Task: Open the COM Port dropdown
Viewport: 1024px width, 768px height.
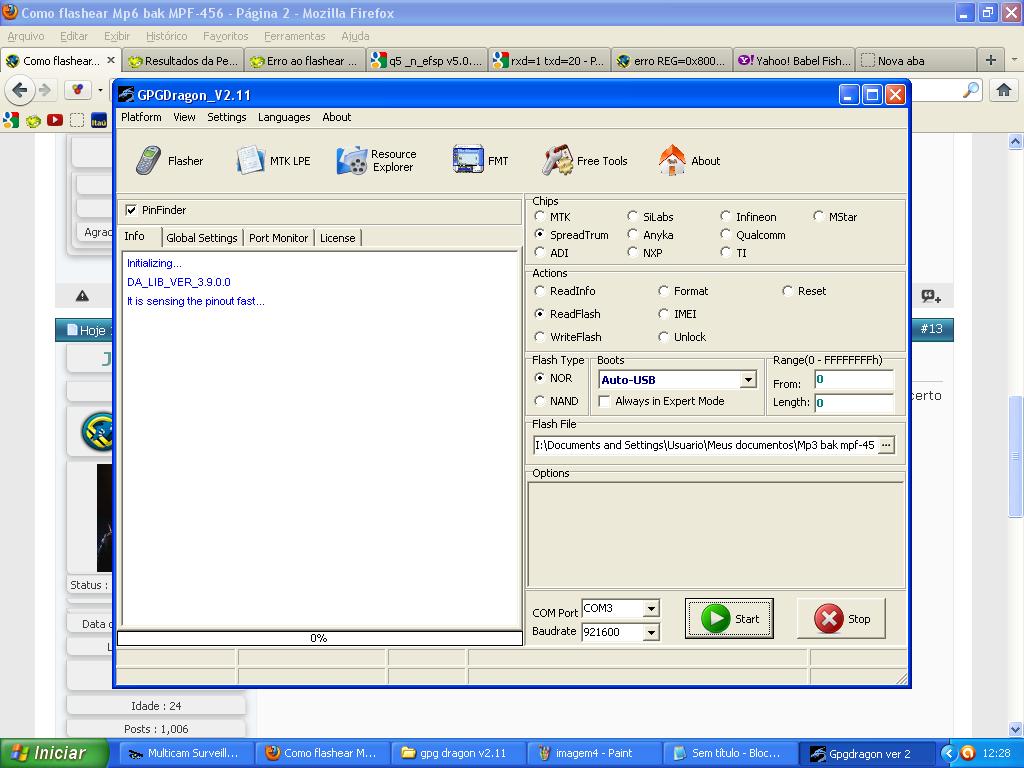Action: [x=651, y=609]
